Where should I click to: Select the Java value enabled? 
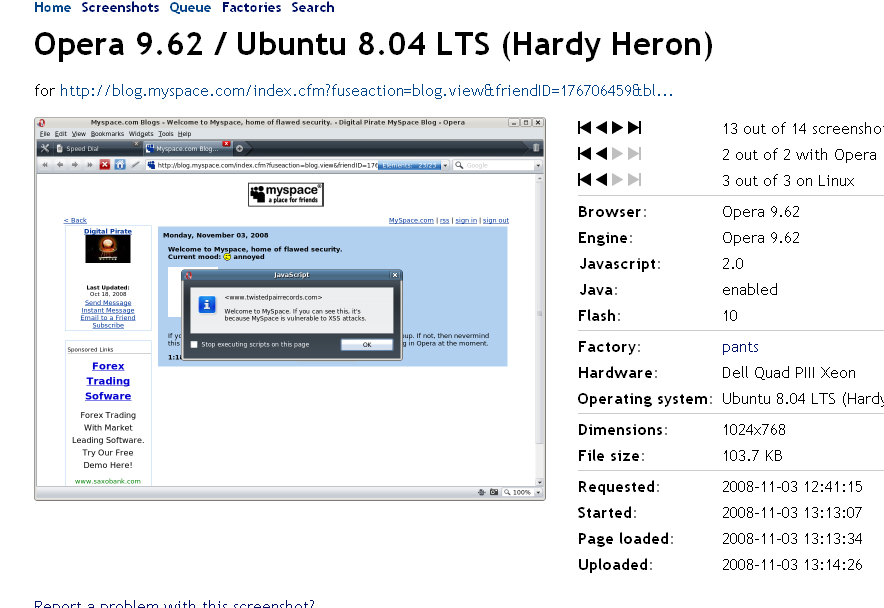pyautogui.click(x=750, y=289)
